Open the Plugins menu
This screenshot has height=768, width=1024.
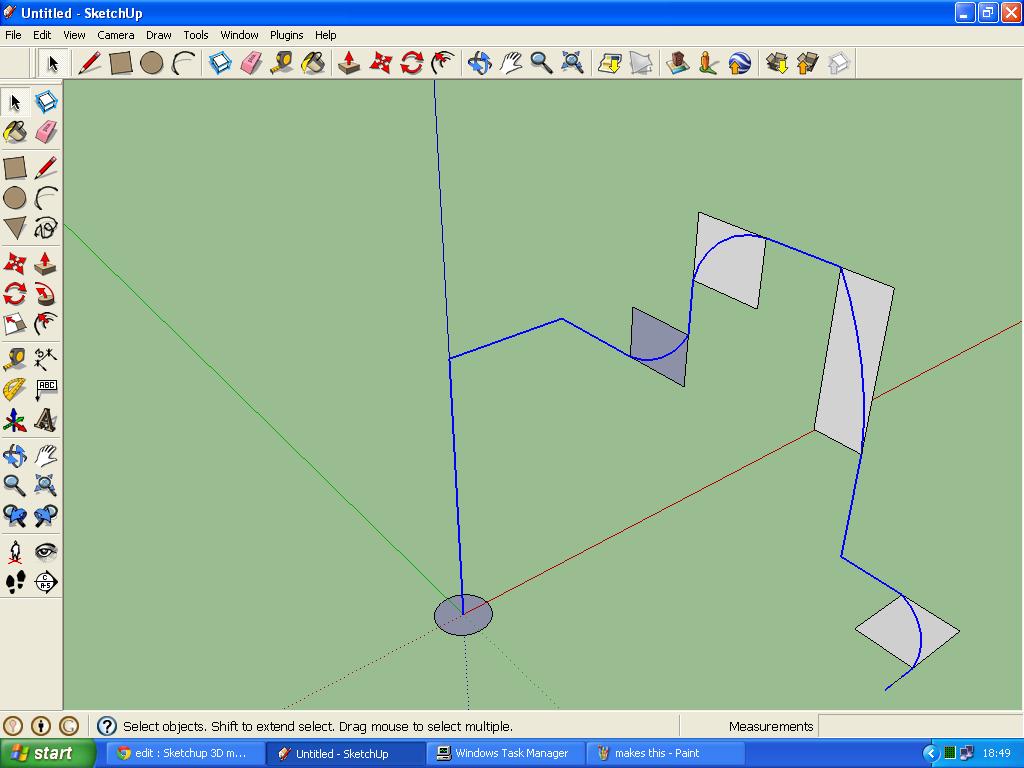tap(286, 34)
